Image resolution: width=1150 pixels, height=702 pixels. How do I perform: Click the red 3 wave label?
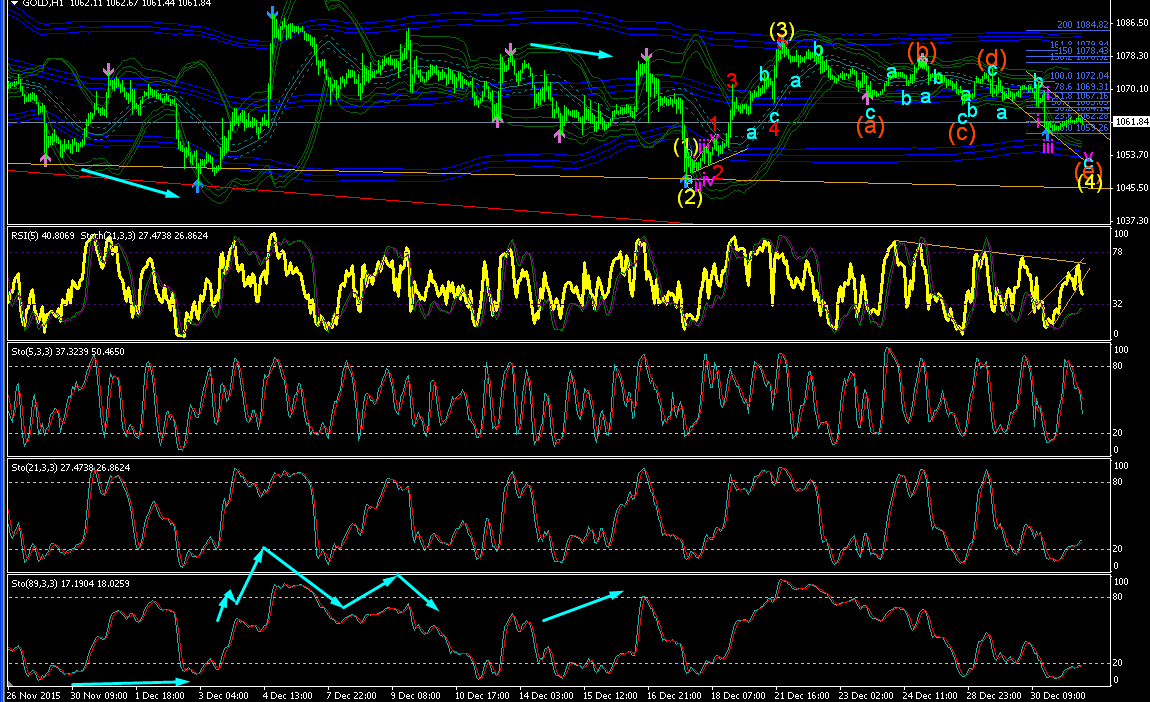732,81
